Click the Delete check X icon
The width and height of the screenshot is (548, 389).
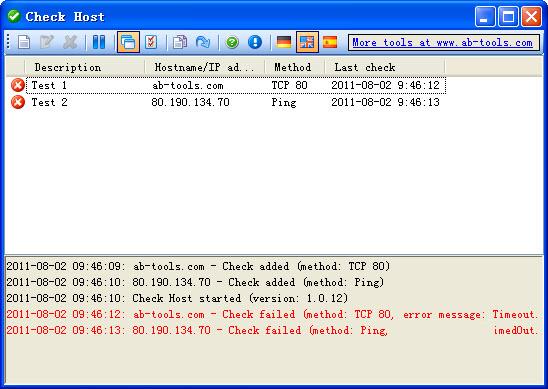click(x=70, y=42)
